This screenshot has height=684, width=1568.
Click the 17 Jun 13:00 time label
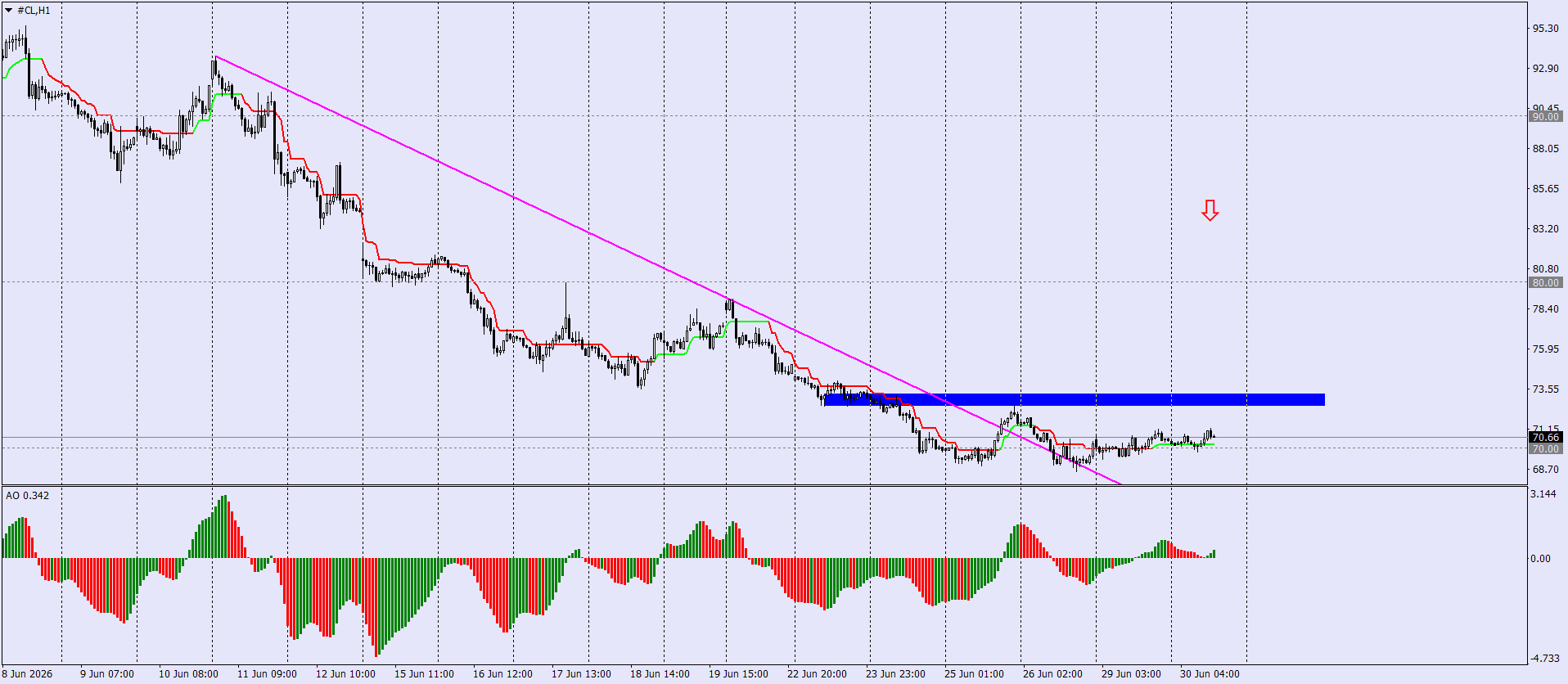click(x=581, y=674)
